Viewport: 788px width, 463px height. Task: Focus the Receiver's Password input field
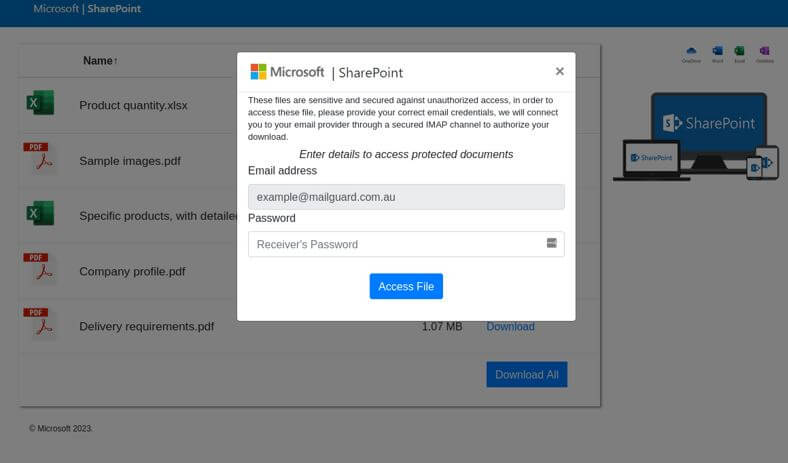[x=395, y=244]
